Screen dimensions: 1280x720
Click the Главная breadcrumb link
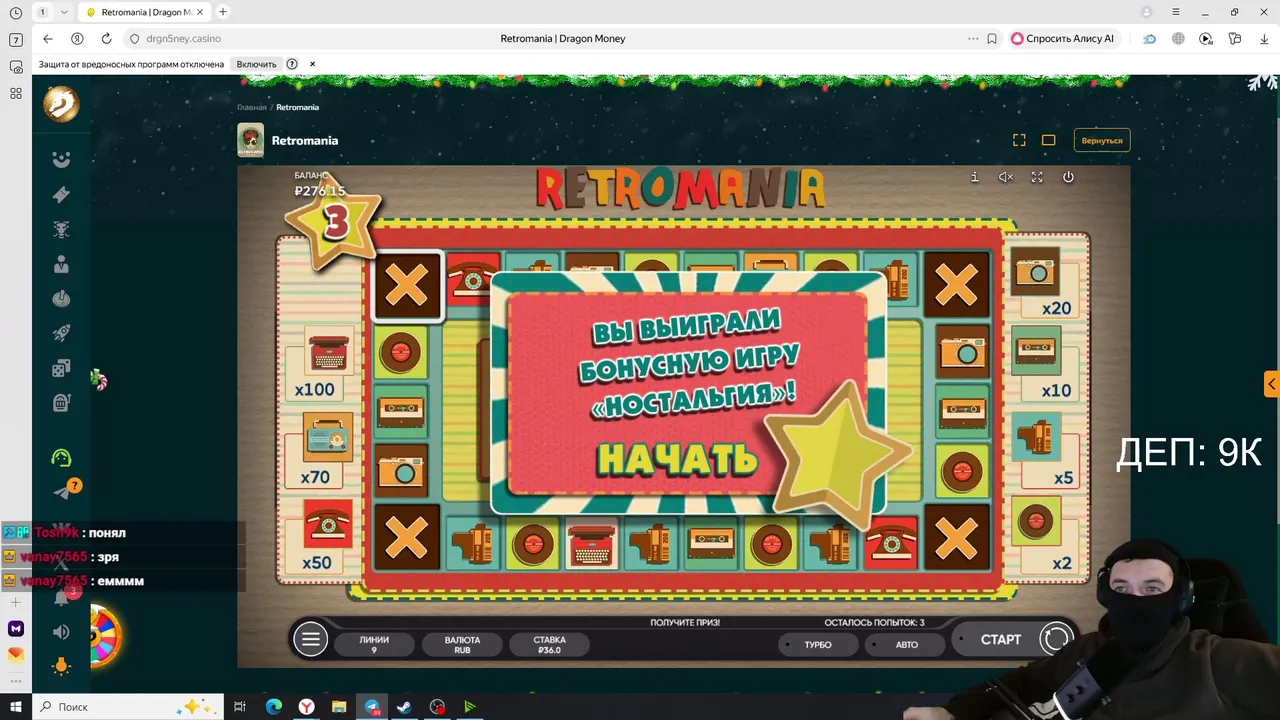coord(252,107)
